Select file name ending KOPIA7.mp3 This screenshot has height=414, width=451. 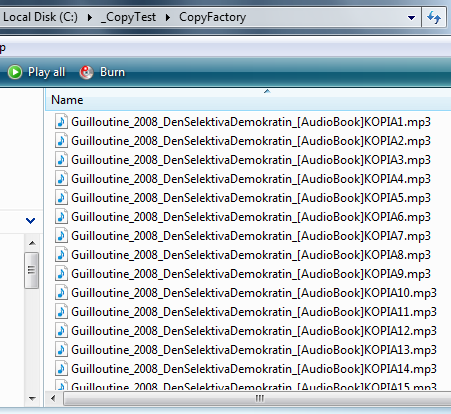[x=251, y=236]
